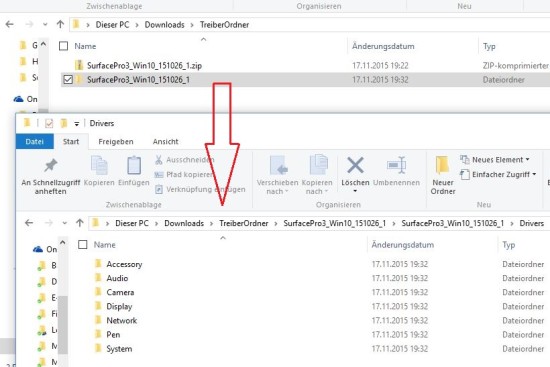Open the Einfacher Zugriff dropdown
This screenshot has height=367, width=550.
pyautogui.click(x=498, y=174)
